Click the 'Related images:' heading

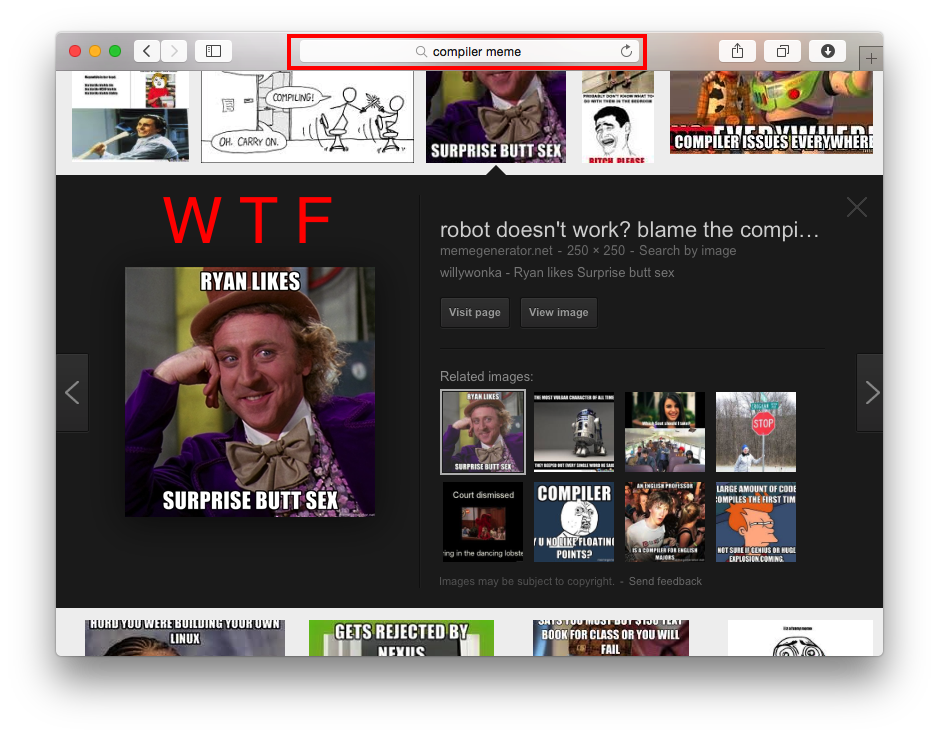click(486, 376)
